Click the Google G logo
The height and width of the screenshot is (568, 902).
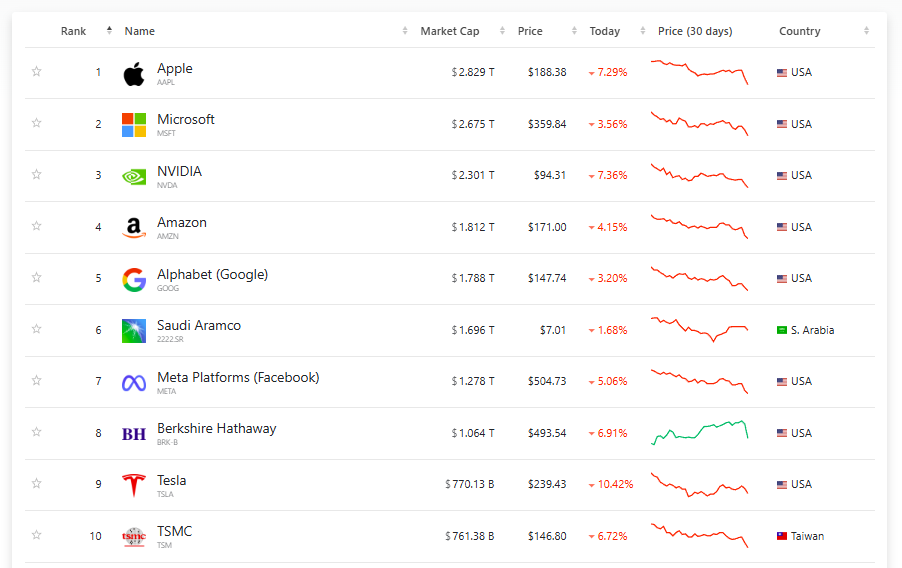pyautogui.click(x=133, y=280)
